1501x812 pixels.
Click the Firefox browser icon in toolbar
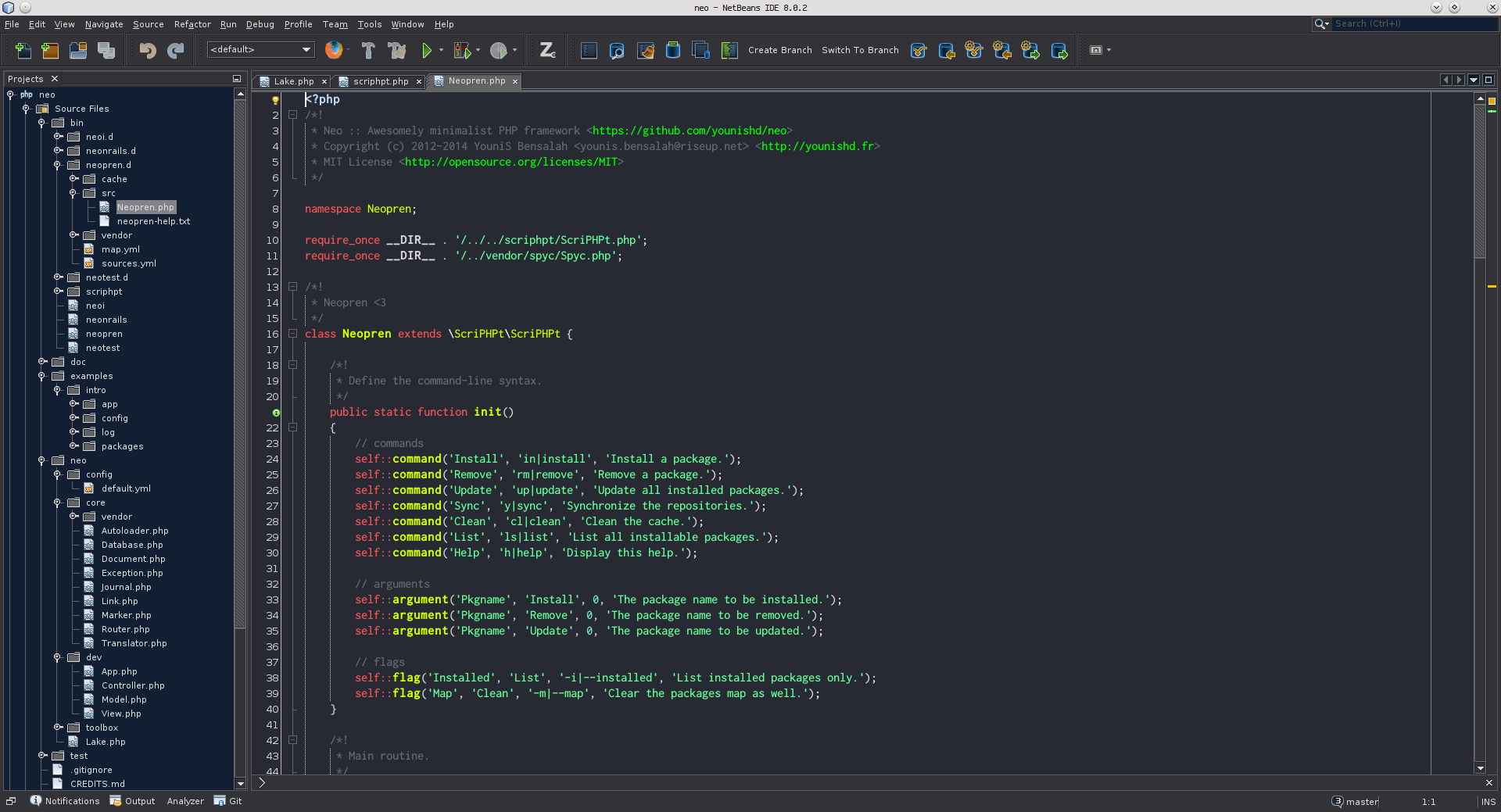[x=334, y=50]
